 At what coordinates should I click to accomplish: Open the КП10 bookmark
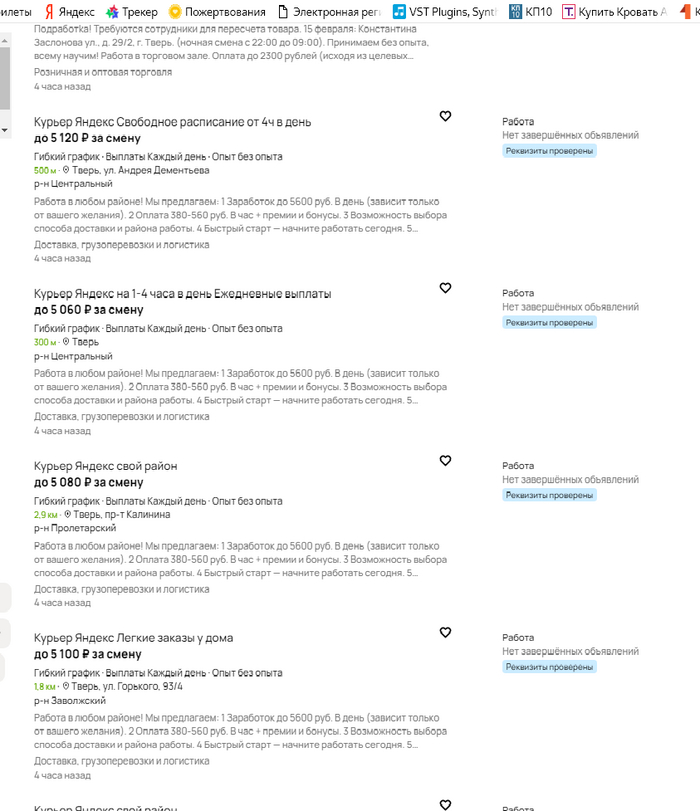530,11
